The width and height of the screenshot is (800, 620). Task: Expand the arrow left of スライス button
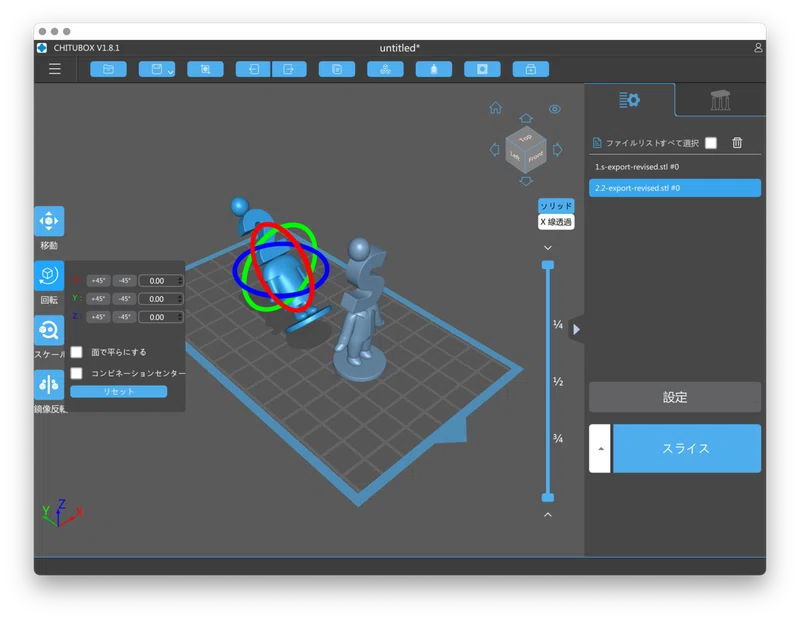(601, 449)
